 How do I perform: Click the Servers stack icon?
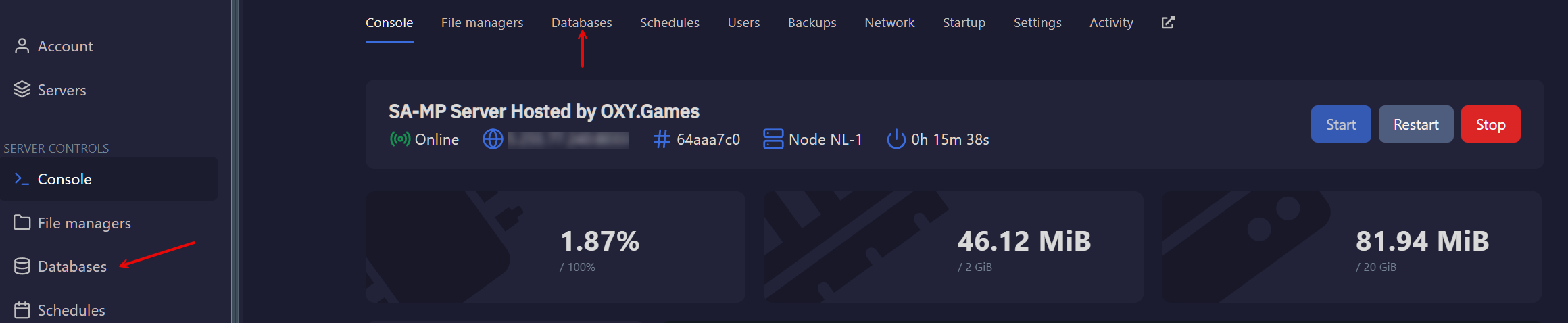pos(22,90)
